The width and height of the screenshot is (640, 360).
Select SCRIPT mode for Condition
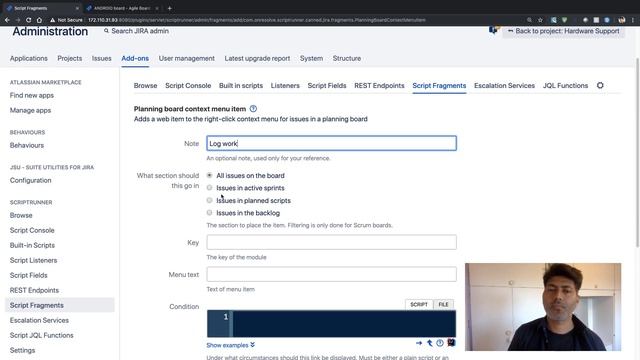(419, 304)
